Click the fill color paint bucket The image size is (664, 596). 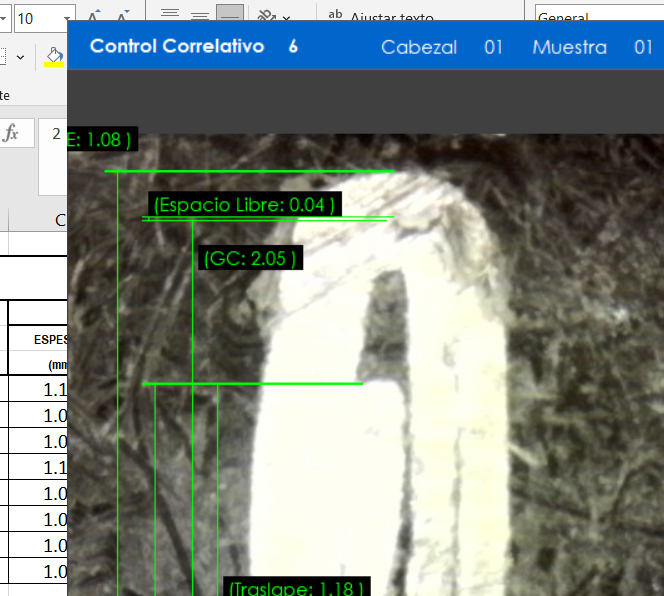[x=54, y=54]
